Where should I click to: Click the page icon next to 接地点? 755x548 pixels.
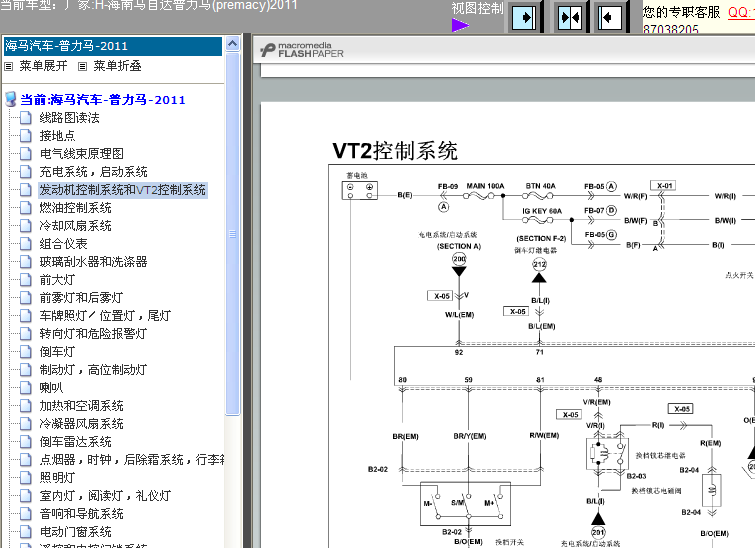(x=26, y=136)
